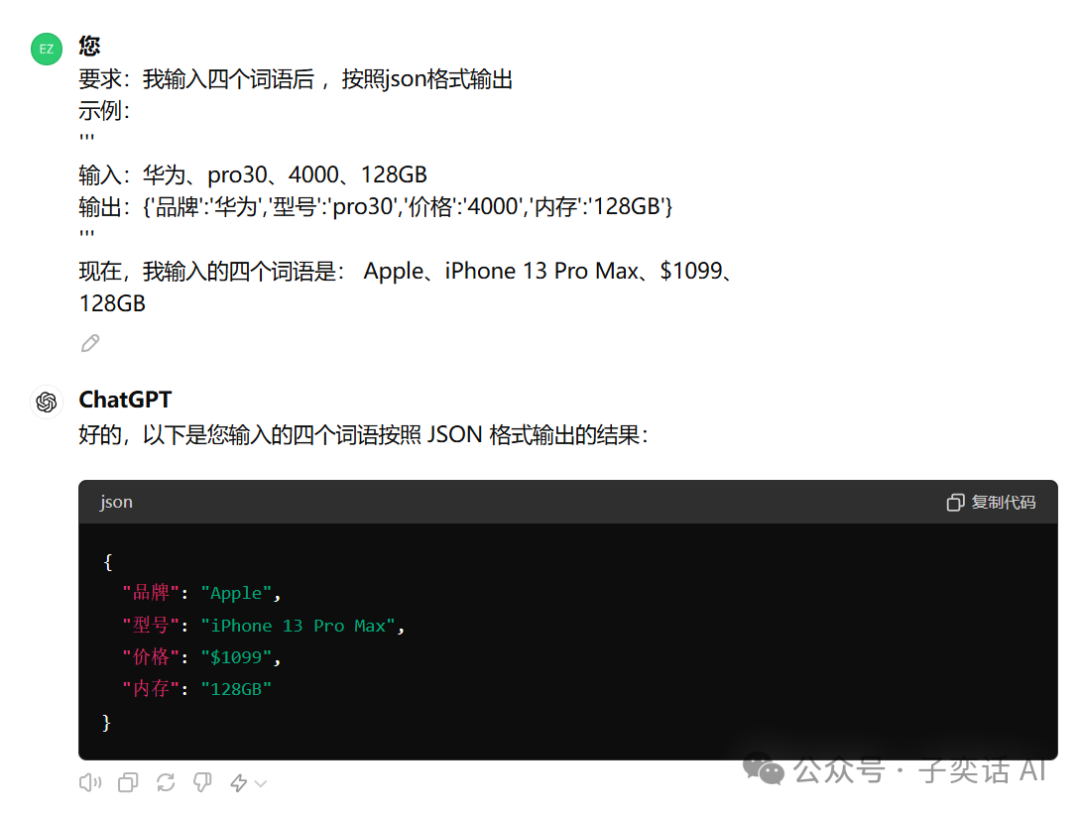Click the "价格": "$1099" code line
The width and height of the screenshot is (1080, 813).
(x=201, y=657)
